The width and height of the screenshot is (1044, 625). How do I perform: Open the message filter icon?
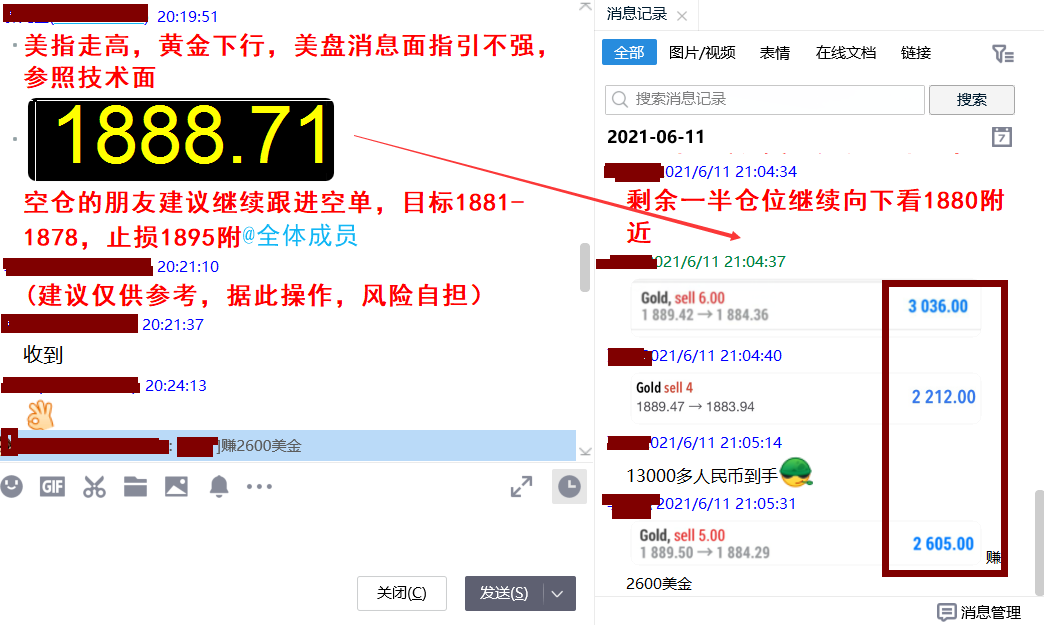1002,53
